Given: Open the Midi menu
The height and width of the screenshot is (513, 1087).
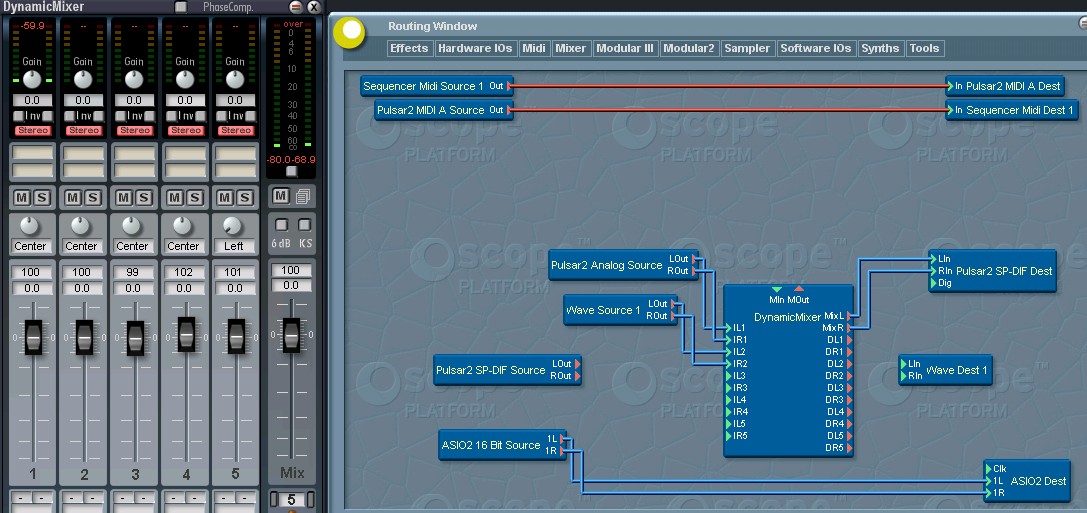Looking at the screenshot, I should (x=534, y=49).
